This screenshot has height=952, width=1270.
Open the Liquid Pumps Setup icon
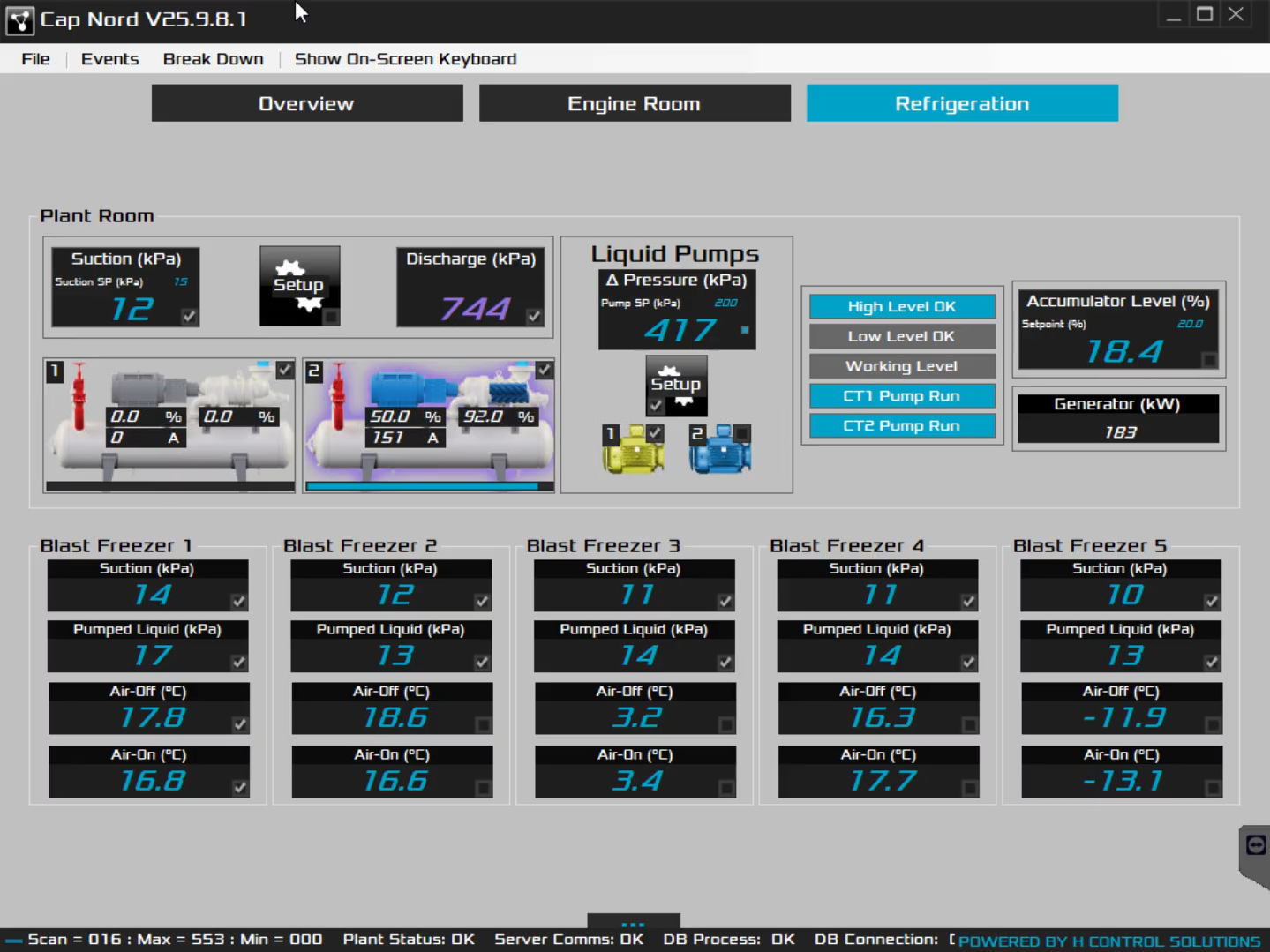675,385
